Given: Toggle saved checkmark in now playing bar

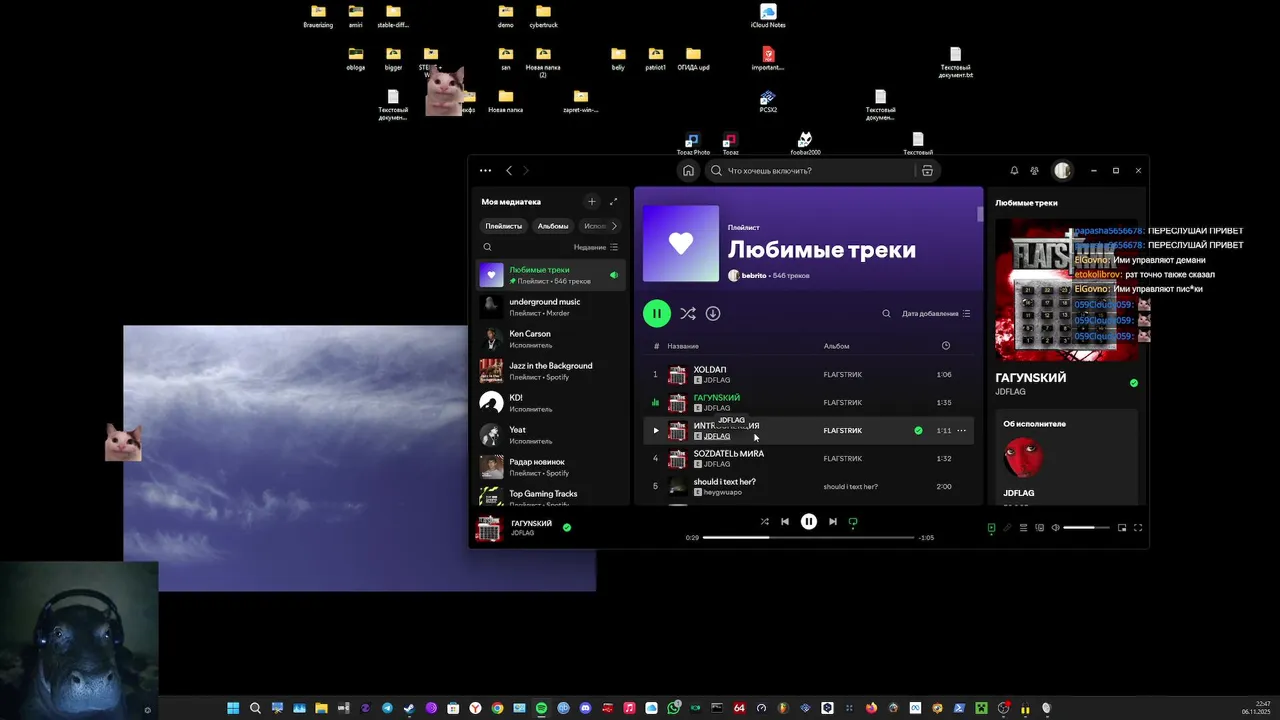Looking at the screenshot, I should [x=567, y=527].
